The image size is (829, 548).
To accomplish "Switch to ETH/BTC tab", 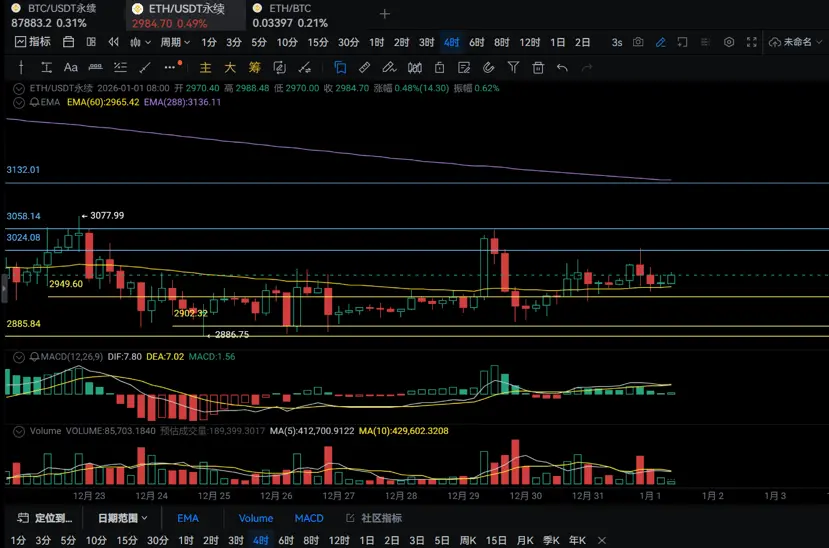I will coord(290,15).
